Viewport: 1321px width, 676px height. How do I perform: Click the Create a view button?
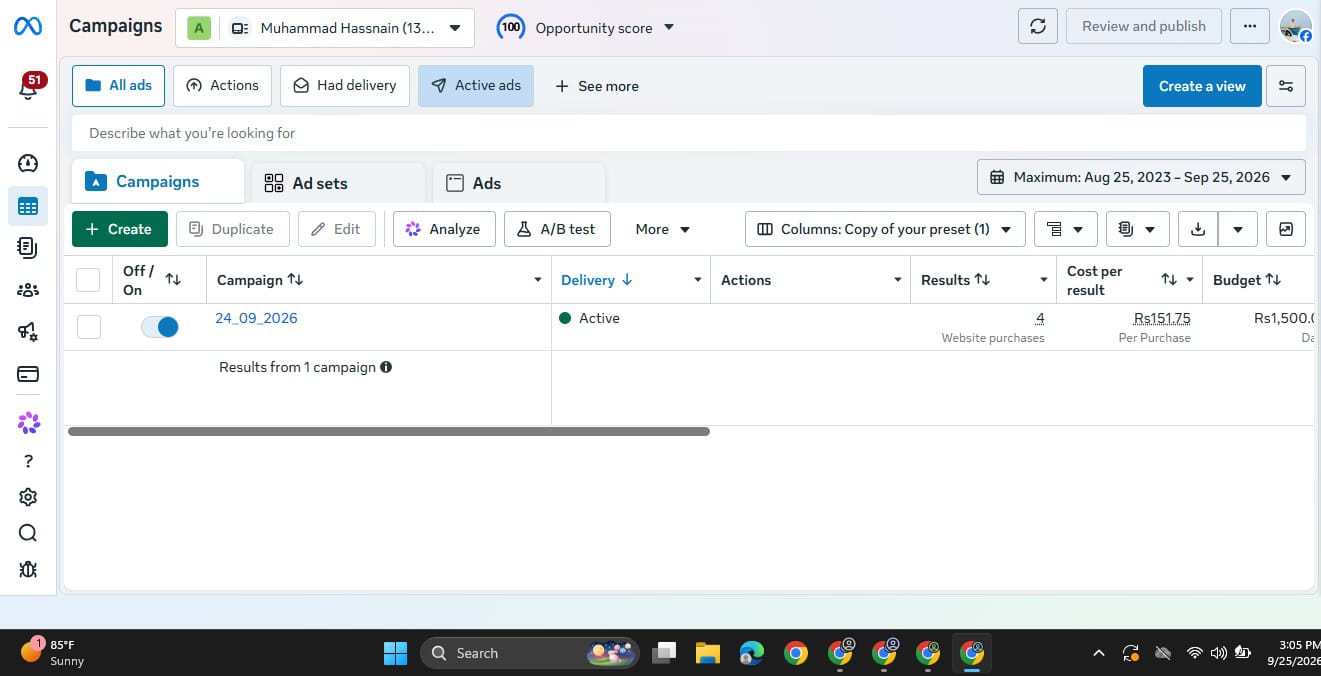point(1202,86)
